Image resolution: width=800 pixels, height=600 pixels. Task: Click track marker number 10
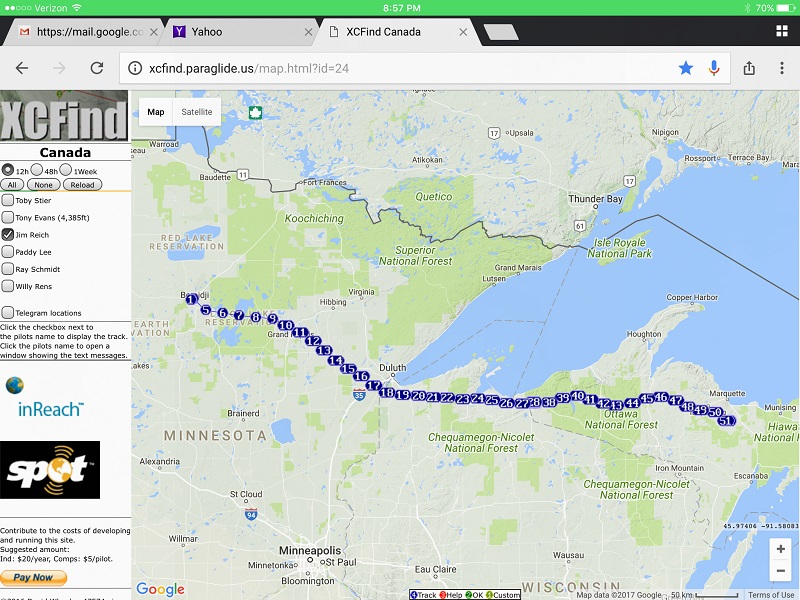[286, 325]
